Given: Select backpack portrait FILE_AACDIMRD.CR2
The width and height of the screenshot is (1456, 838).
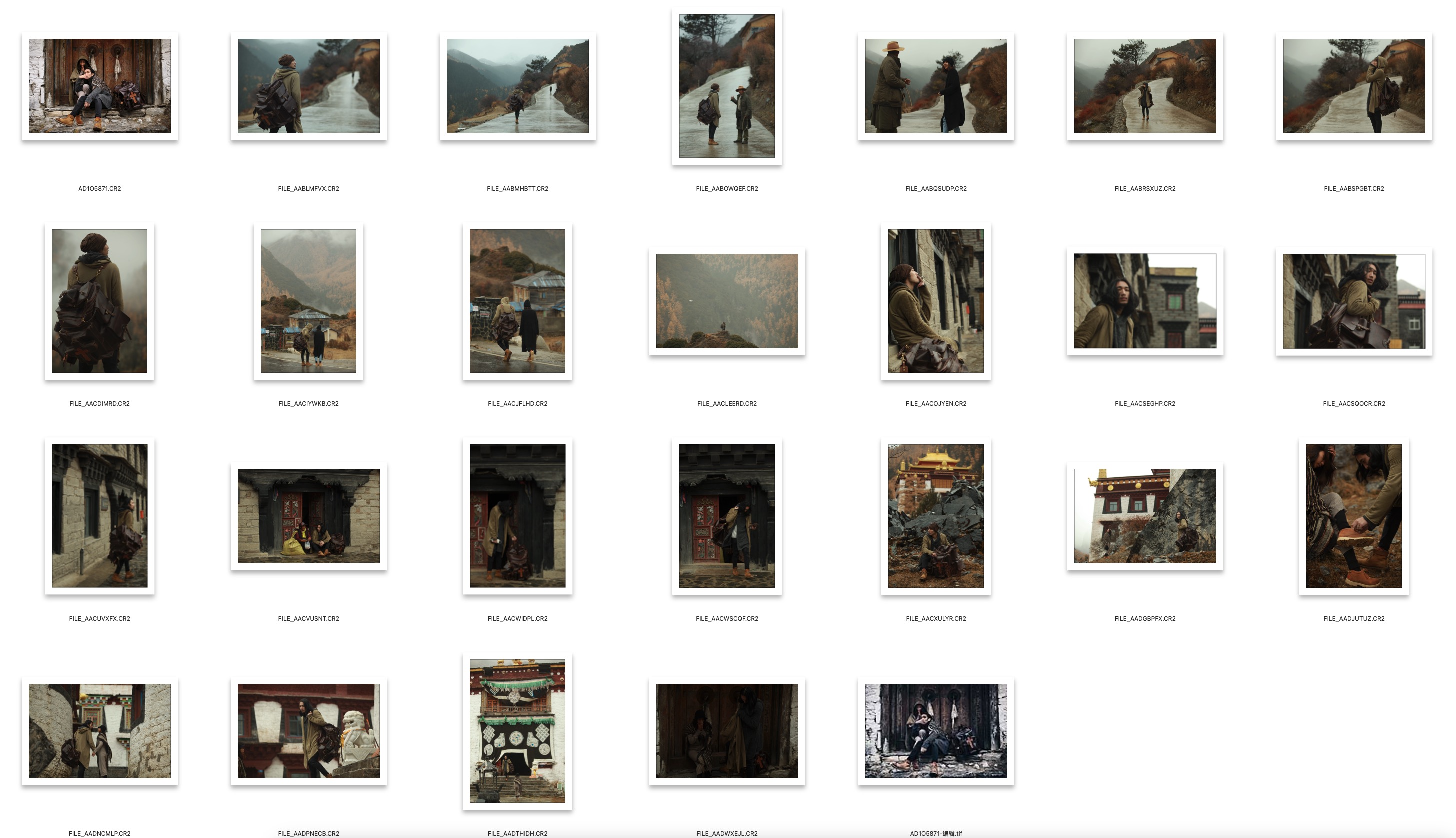Looking at the screenshot, I should coord(99,301).
